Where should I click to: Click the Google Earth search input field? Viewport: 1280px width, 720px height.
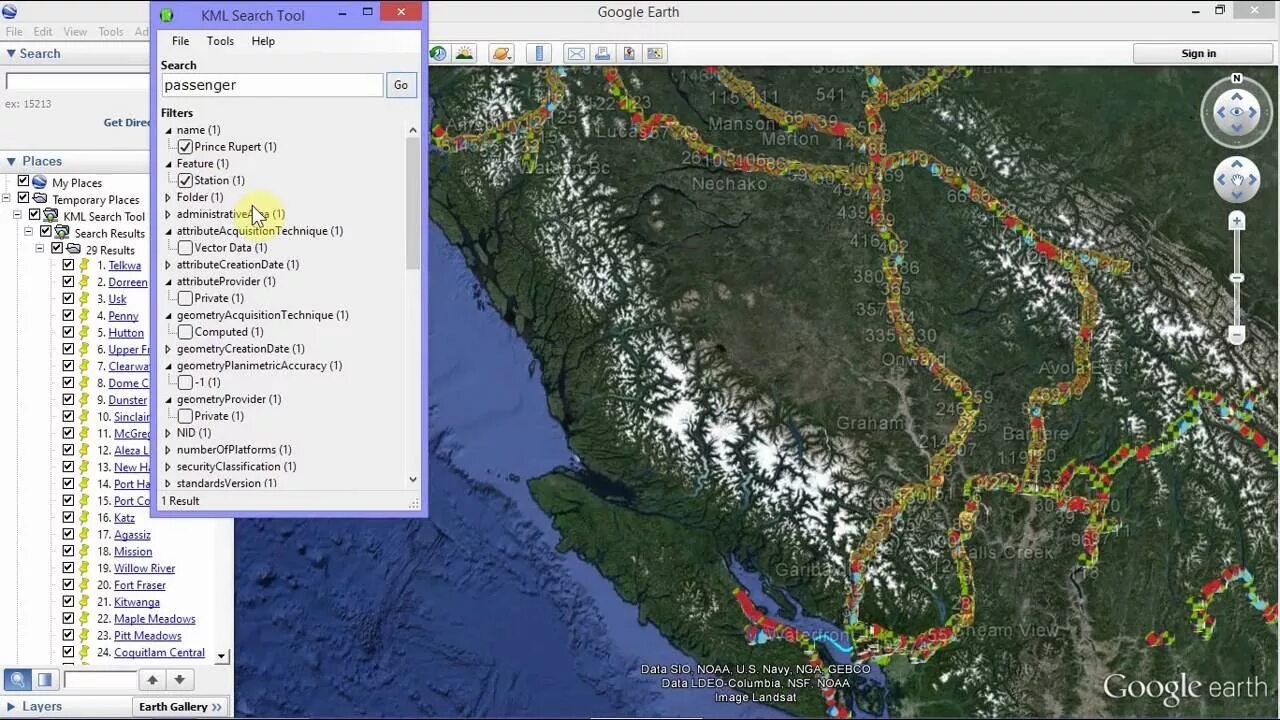coord(78,82)
